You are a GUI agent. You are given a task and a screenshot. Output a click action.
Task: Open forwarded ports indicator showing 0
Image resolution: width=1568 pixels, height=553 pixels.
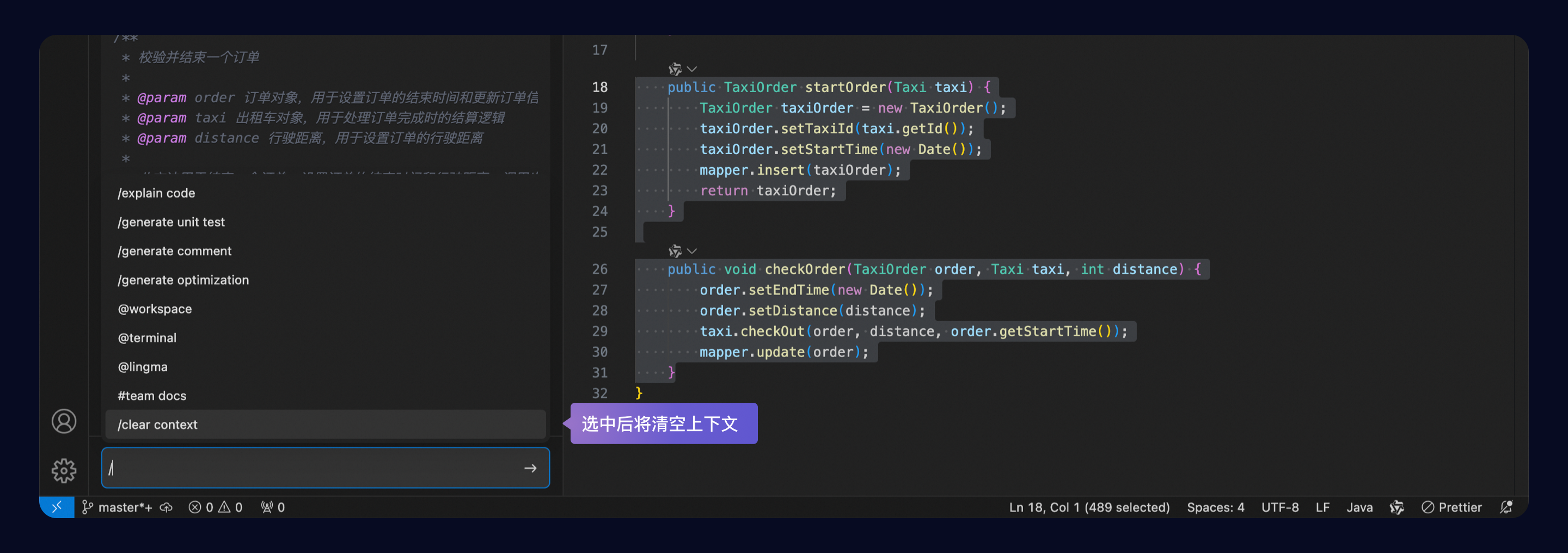click(273, 507)
